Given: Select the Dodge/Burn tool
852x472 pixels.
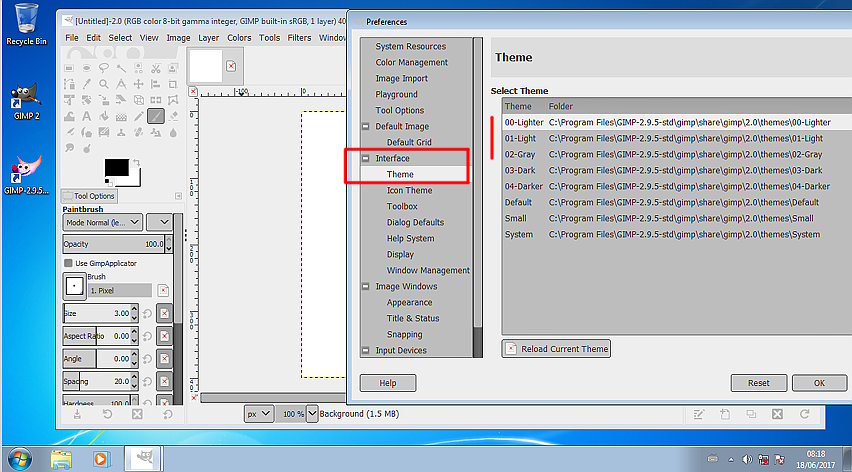Looking at the screenshot, I should coord(86,148).
